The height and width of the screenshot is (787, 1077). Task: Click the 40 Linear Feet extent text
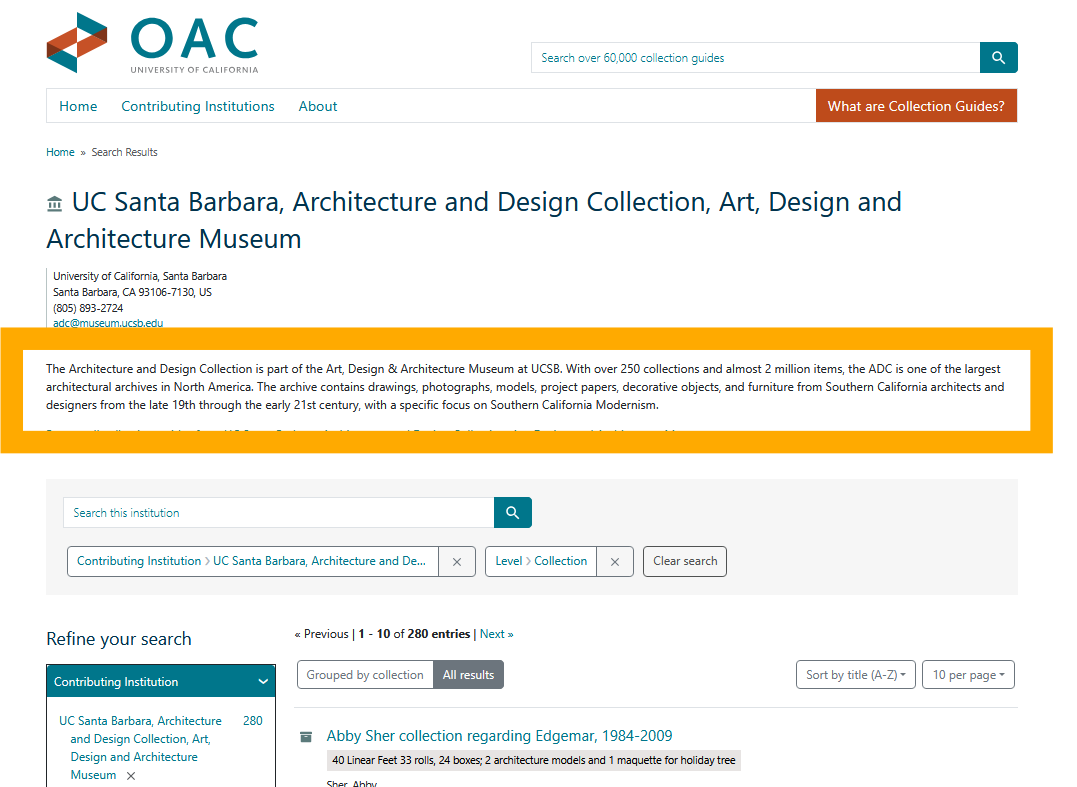(534, 760)
